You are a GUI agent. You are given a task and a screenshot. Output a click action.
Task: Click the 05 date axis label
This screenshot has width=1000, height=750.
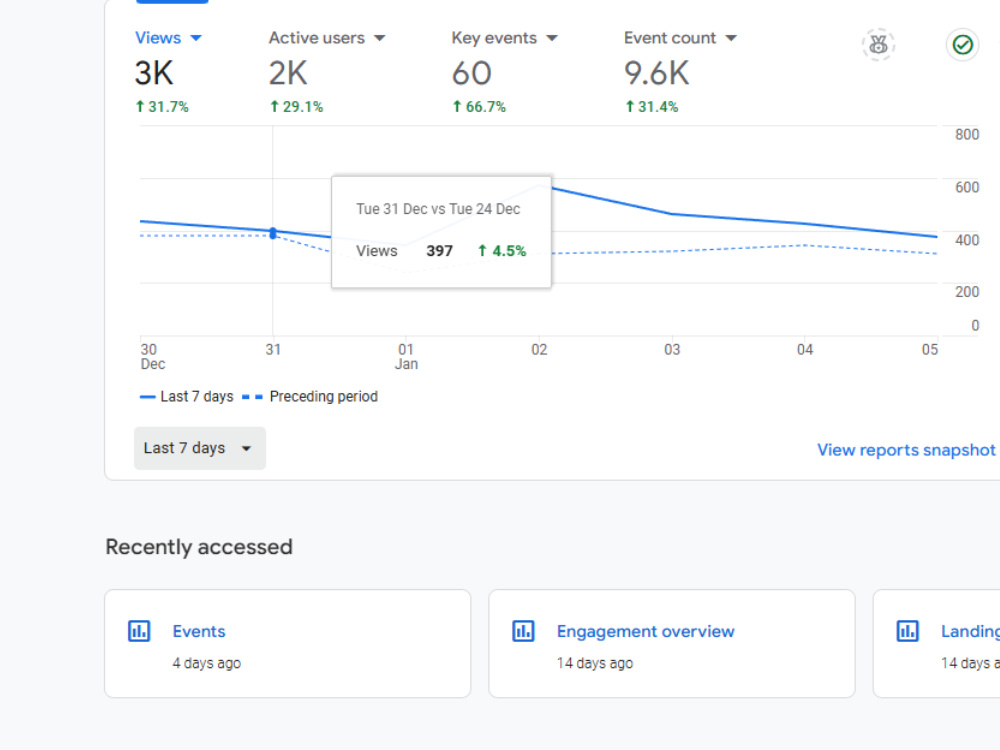pos(930,349)
